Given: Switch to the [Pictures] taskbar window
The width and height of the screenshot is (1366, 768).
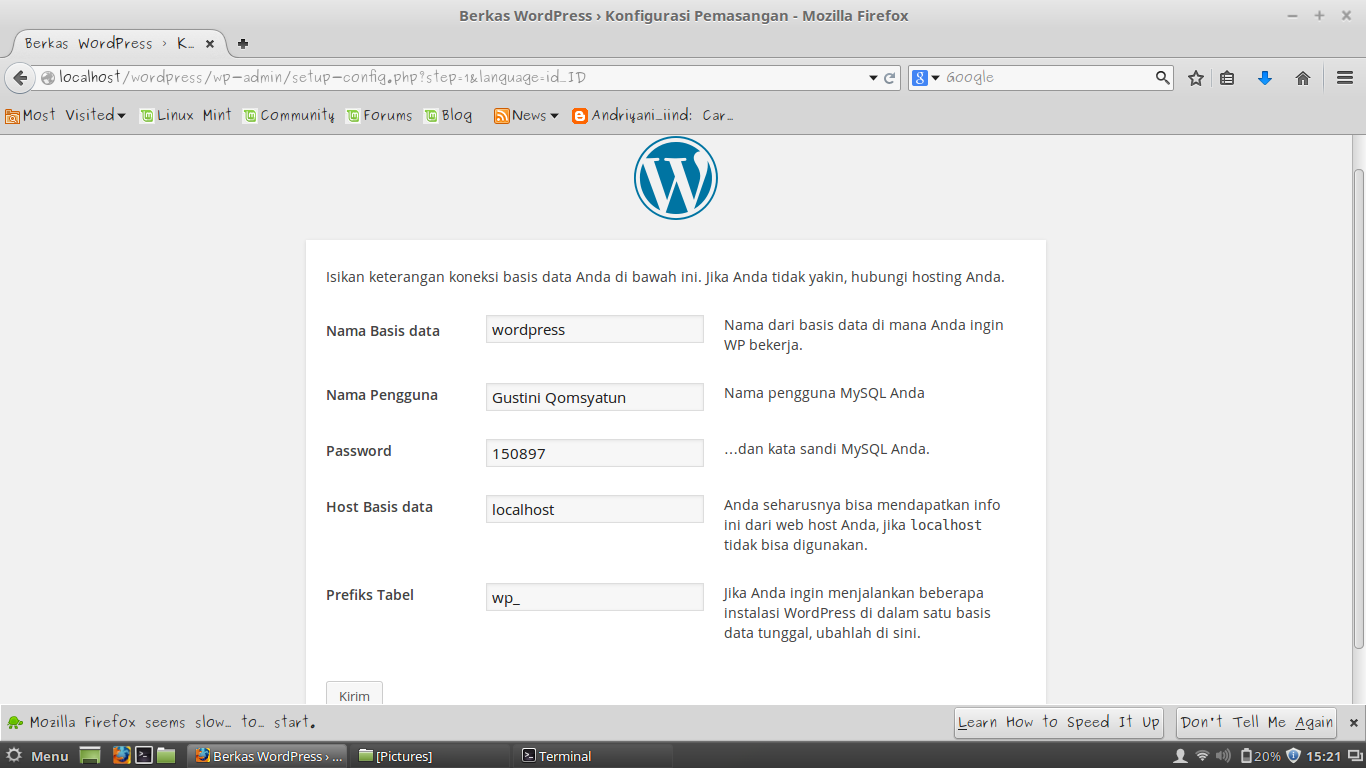Looking at the screenshot, I should pyautogui.click(x=432, y=756).
